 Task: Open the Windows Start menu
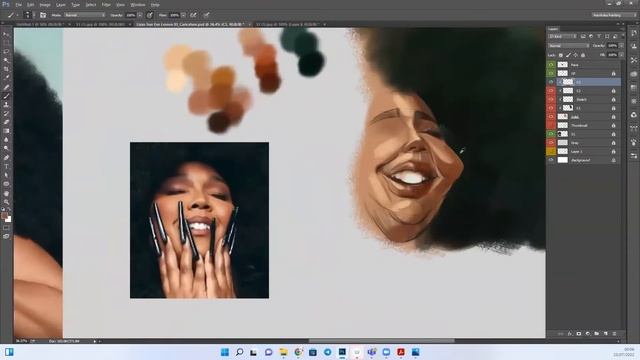pos(224,352)
